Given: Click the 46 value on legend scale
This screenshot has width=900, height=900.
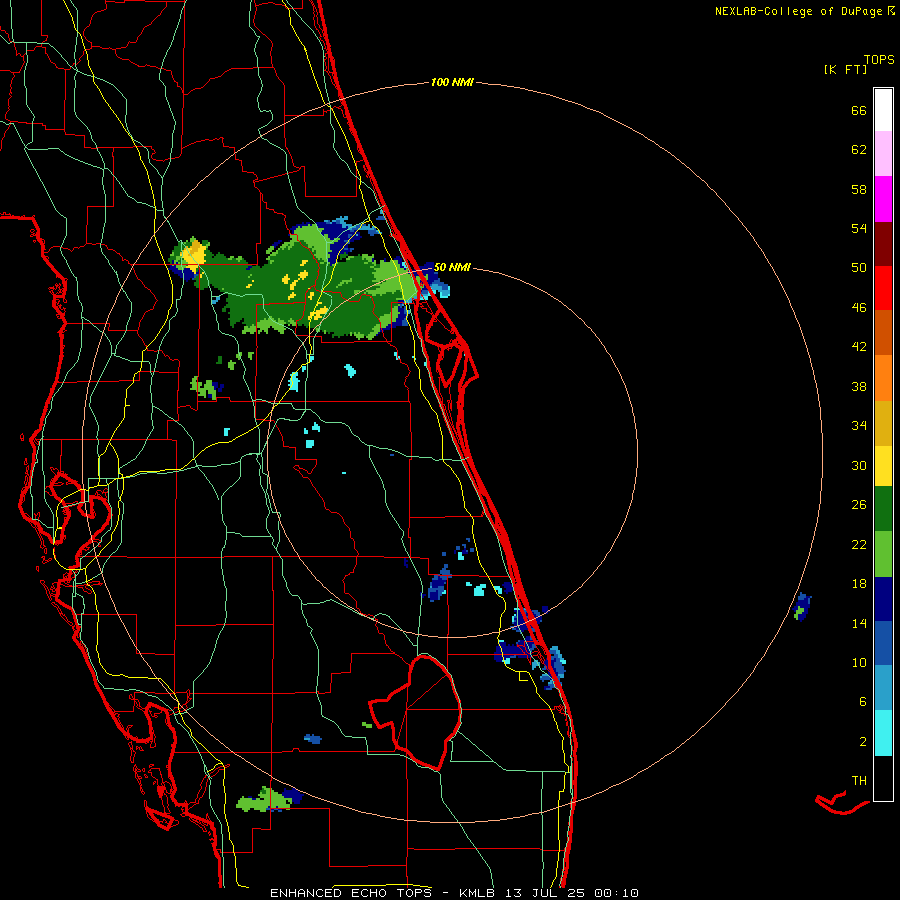Looking at the screenshot, I should pos(859,308).
